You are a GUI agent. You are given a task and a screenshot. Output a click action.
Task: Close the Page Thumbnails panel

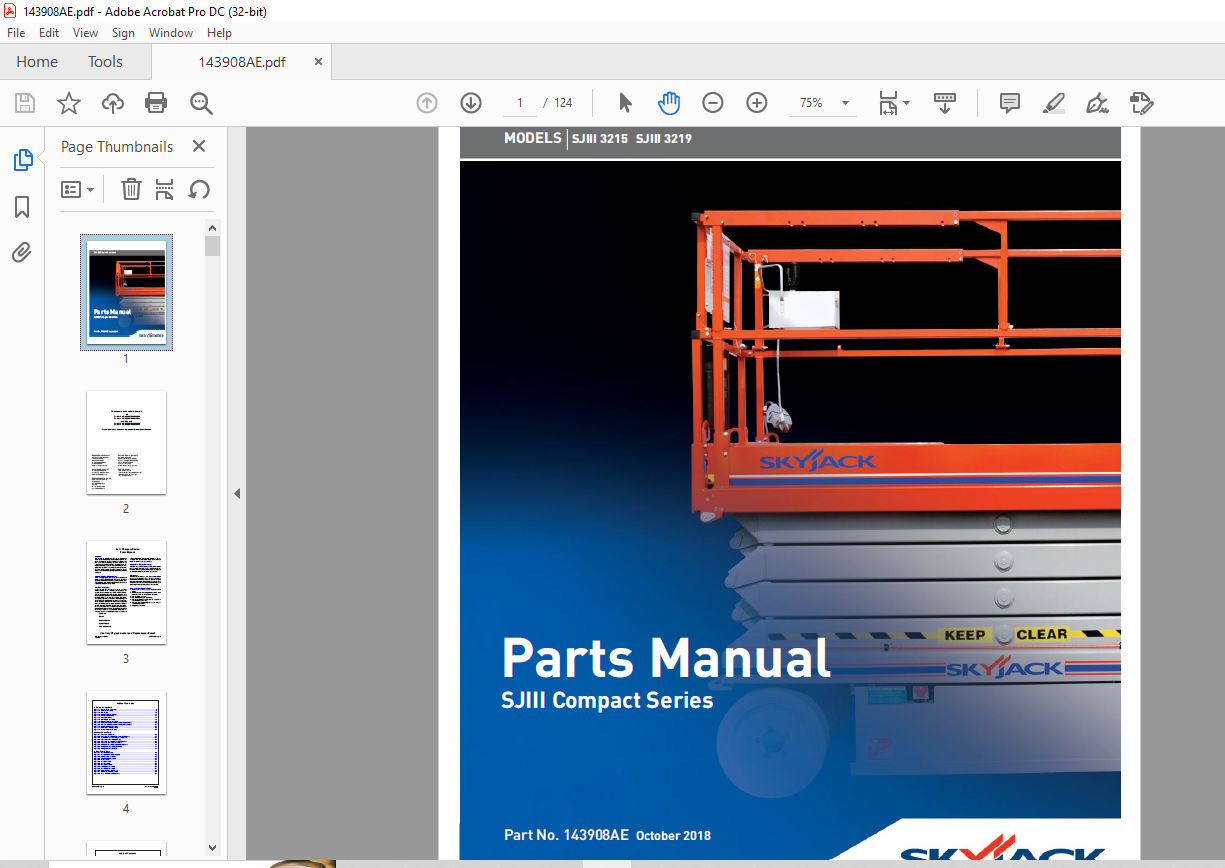(x=199, y=146)
